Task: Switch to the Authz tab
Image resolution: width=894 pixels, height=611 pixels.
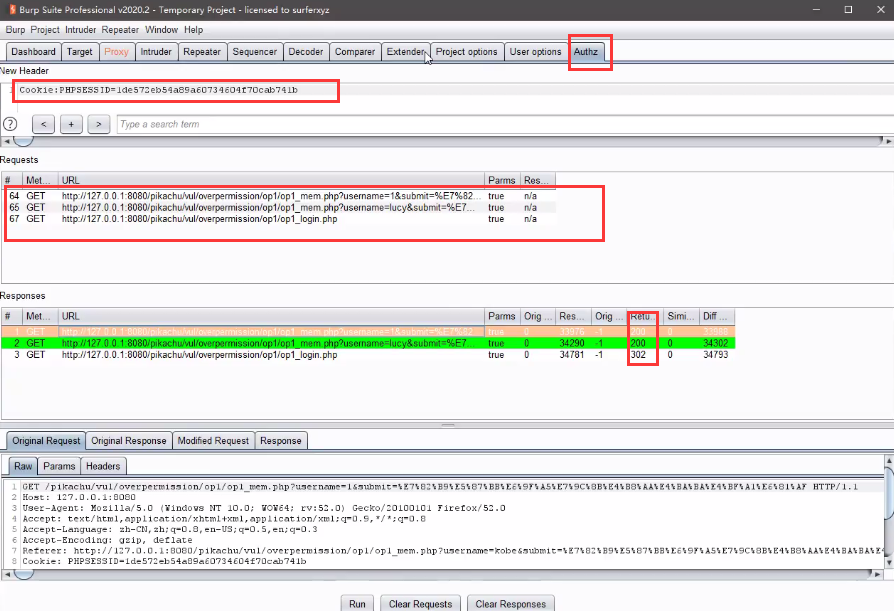Action: (x=588, y=52)
